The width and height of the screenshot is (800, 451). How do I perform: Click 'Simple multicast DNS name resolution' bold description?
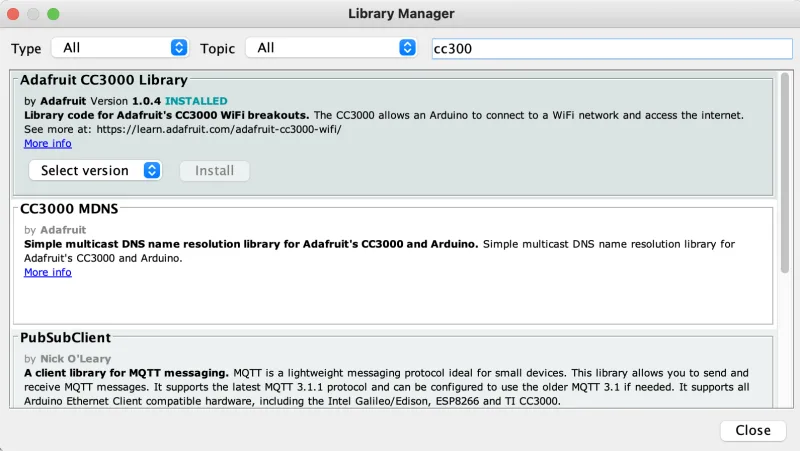coord(251,244)
